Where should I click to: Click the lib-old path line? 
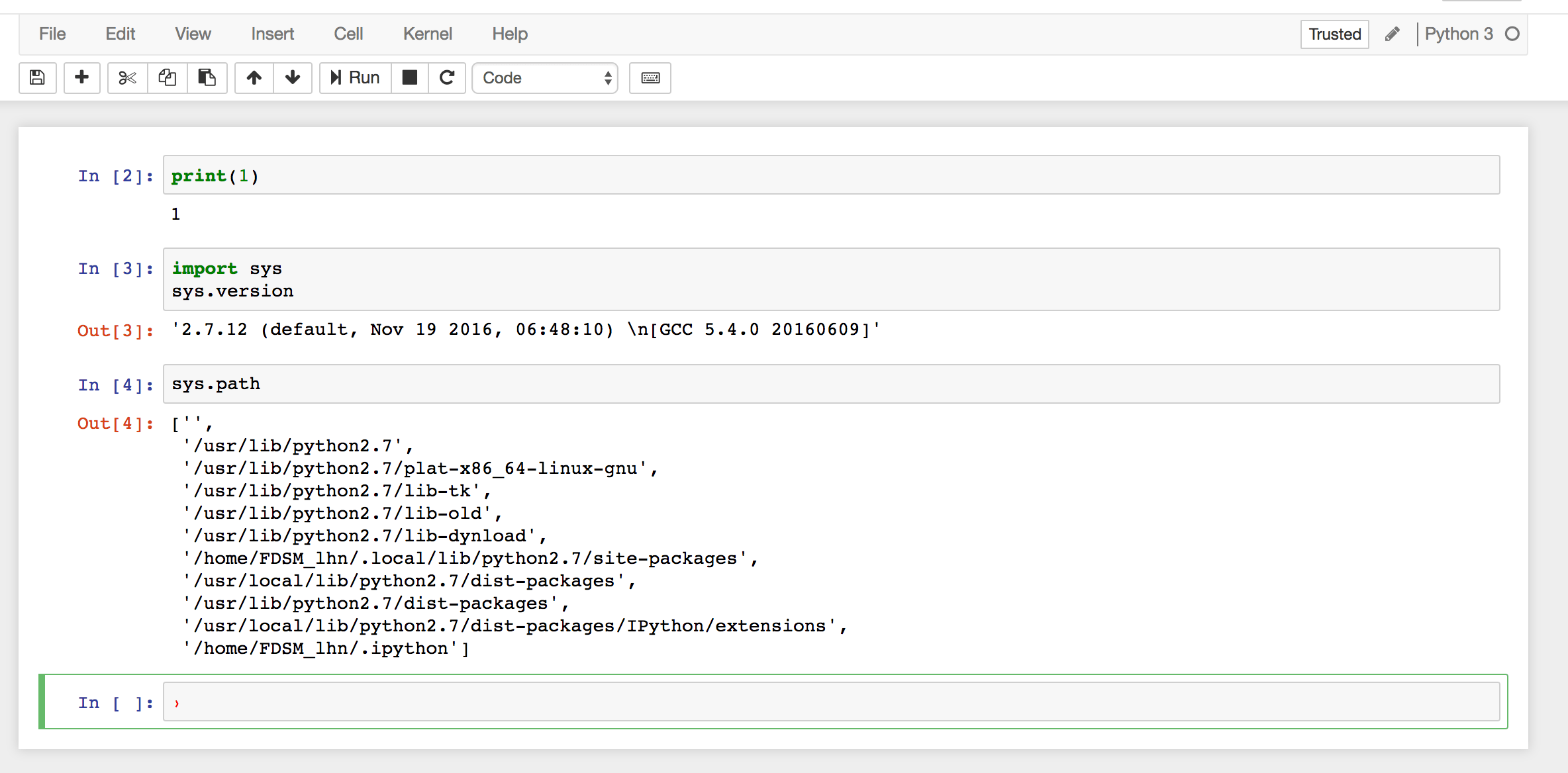coord(342,514)
